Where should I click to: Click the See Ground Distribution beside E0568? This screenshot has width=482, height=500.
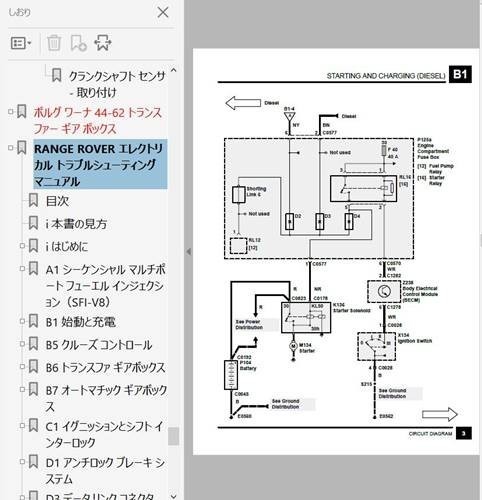click(285, 404)
